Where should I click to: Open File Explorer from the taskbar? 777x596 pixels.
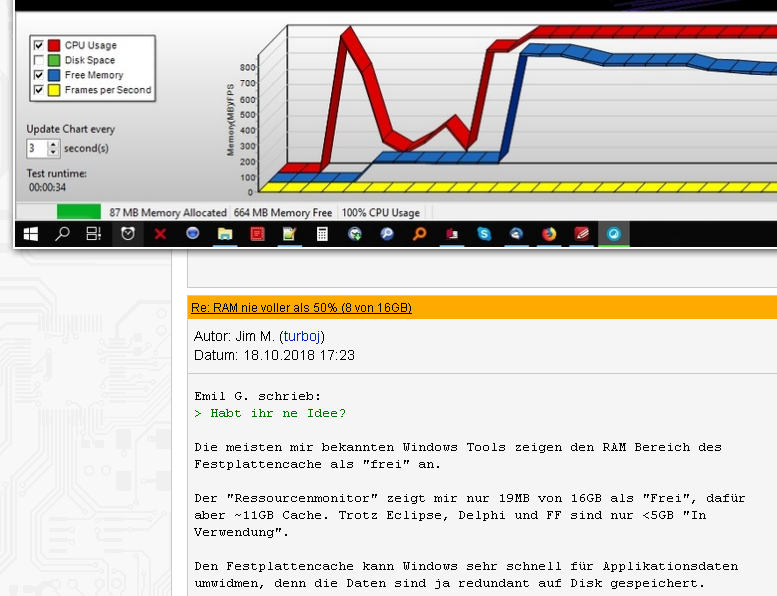pos(225,234)
